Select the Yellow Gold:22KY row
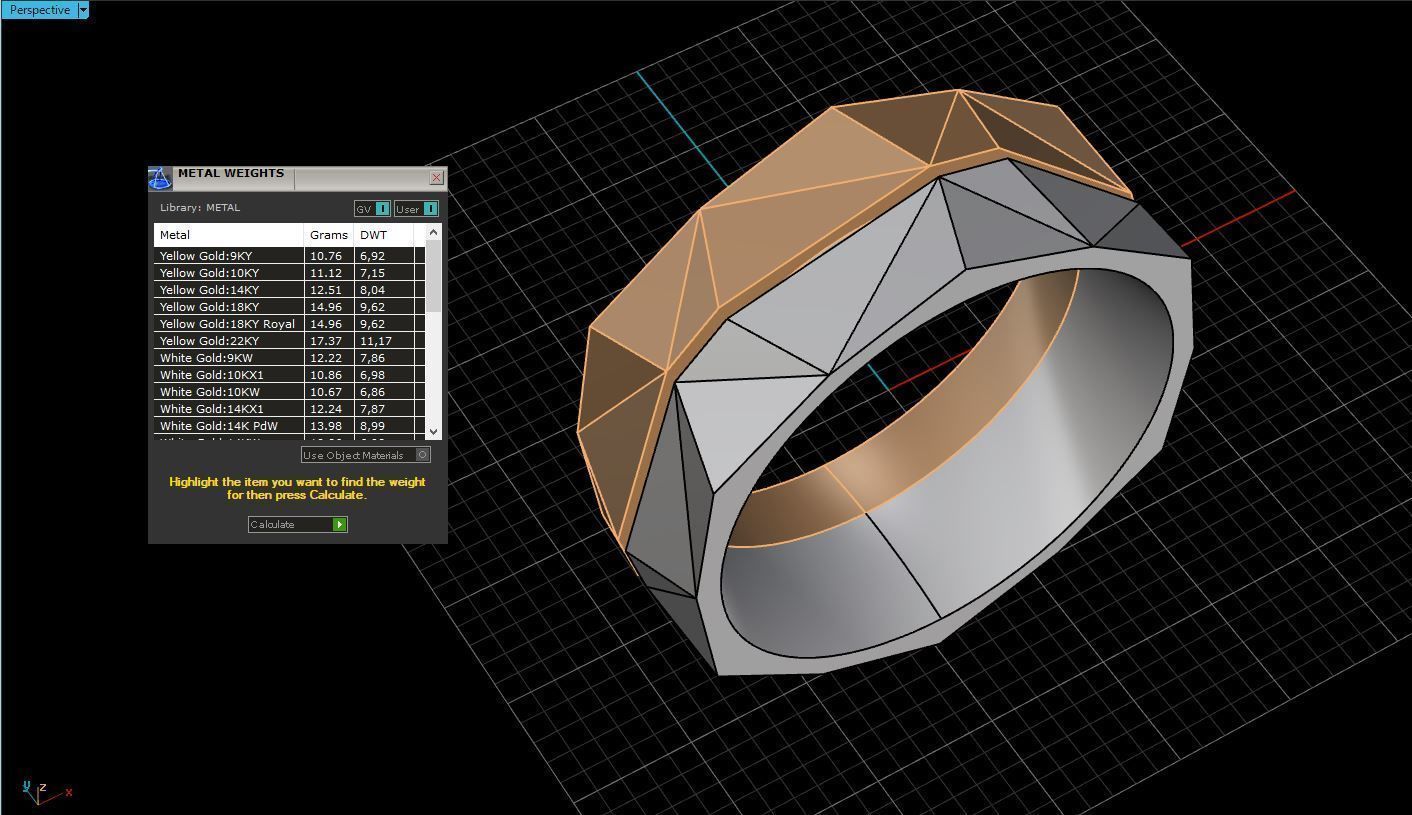The height and width of the screenshot is (815, 1412). (x=289, y=341)
